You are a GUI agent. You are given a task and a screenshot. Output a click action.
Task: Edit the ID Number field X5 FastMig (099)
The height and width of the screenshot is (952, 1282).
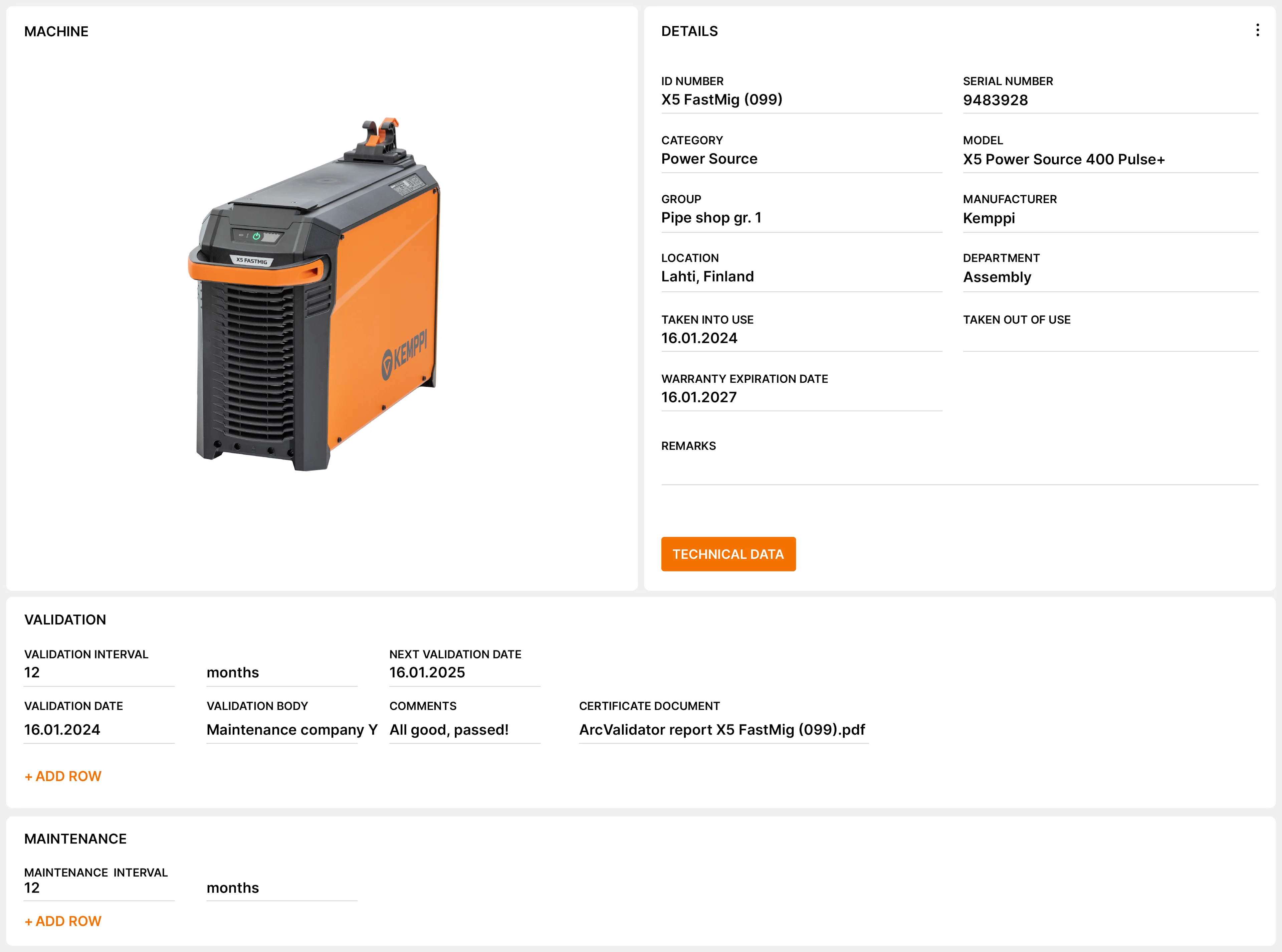pyautogui.click(x=802, y=100)
